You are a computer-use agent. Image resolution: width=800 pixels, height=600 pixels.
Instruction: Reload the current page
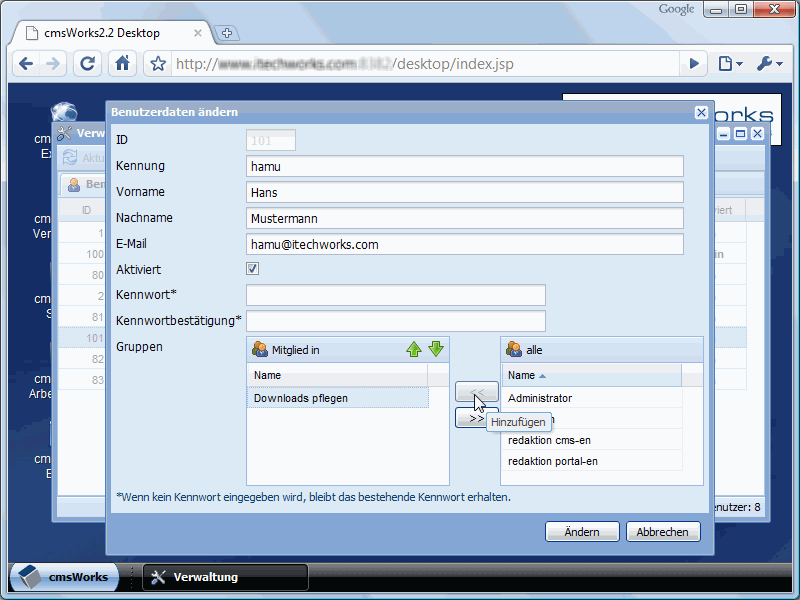[x=87, y=64]
